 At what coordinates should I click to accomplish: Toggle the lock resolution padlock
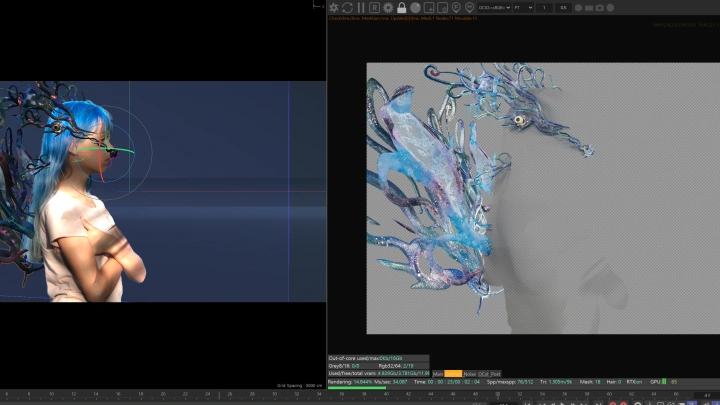[401, 7]
